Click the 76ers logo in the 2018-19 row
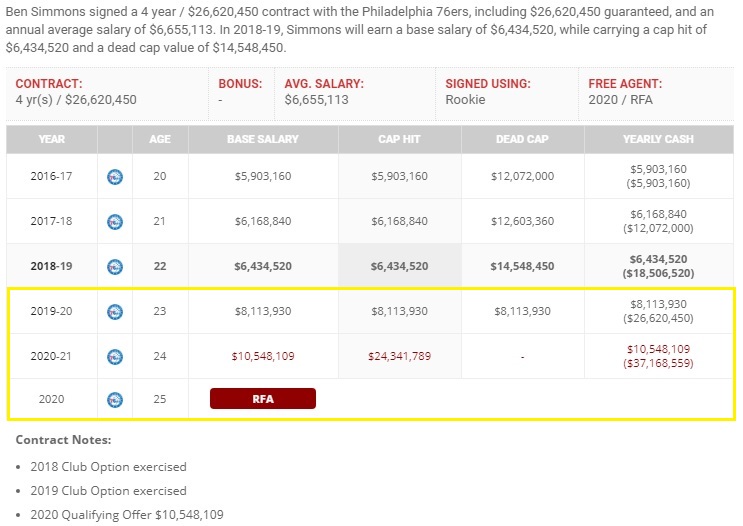Viewport: 743px width, 526px height. [115, 267]
